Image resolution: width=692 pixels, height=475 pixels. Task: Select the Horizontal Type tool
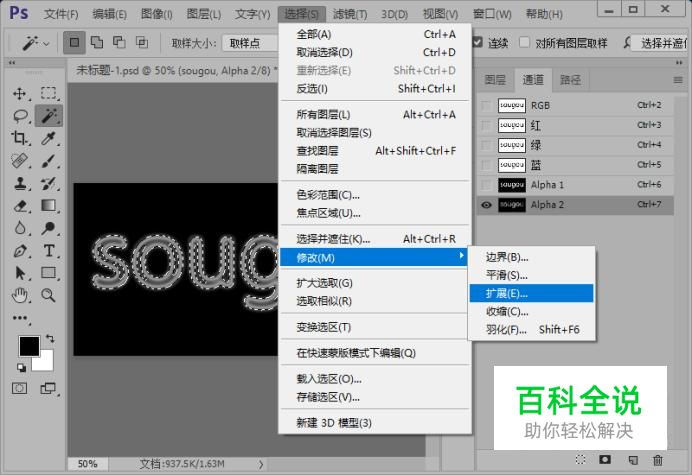click(49, 251)
